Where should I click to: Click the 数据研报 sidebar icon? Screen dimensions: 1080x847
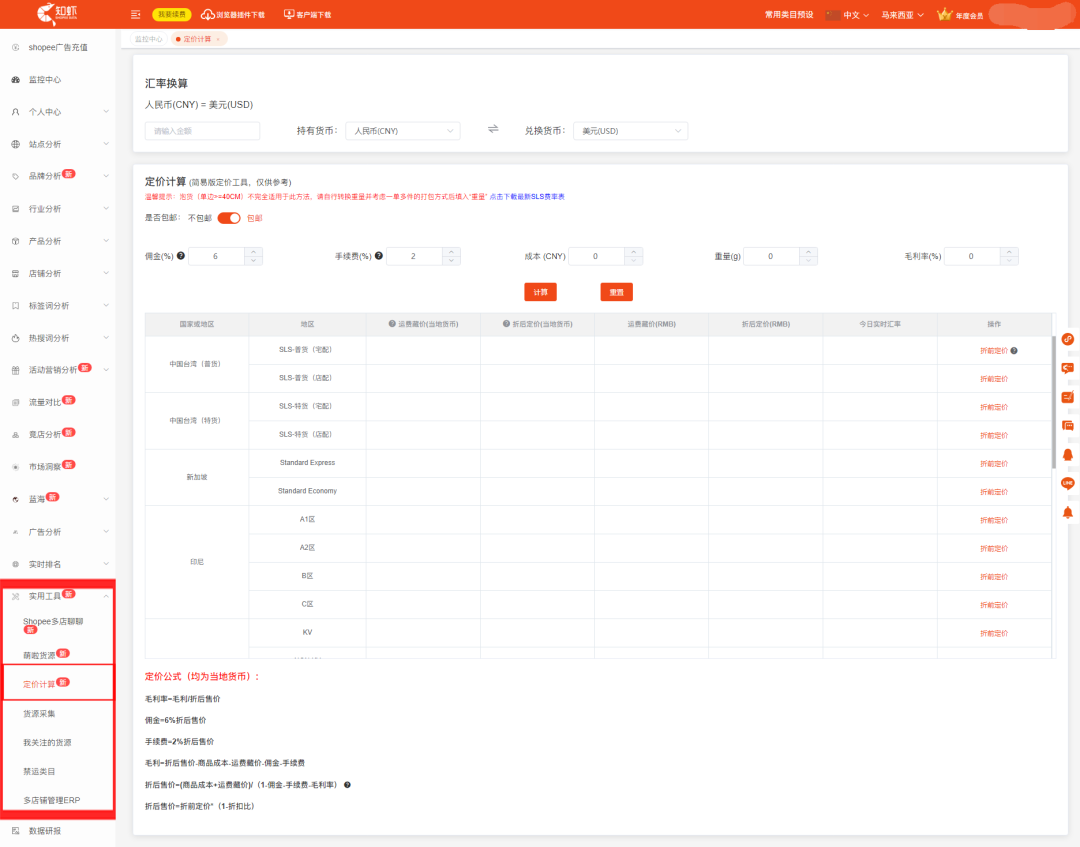point(15,830)
